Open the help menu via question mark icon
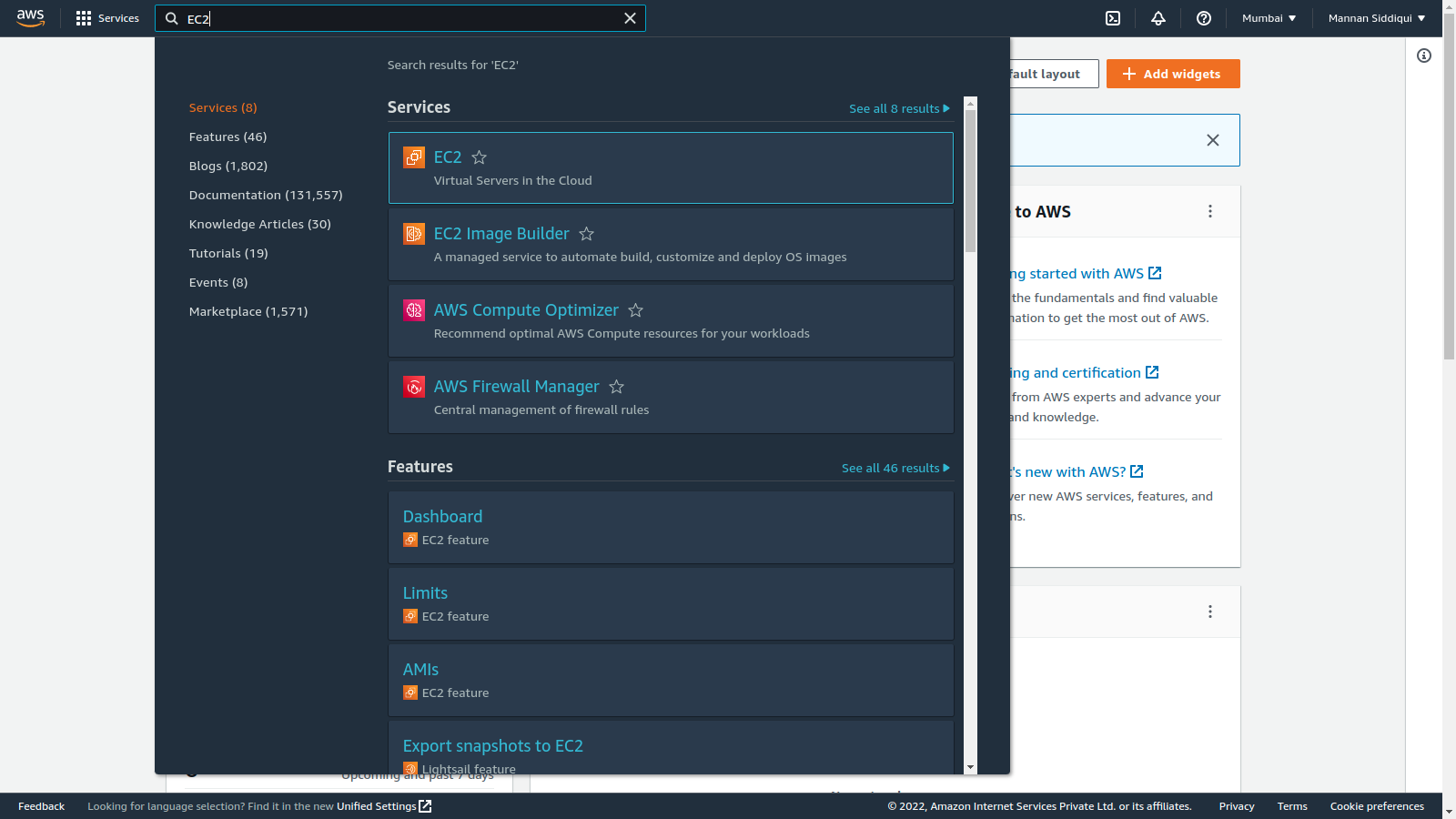1456x819 pixels. point(1203,18)
